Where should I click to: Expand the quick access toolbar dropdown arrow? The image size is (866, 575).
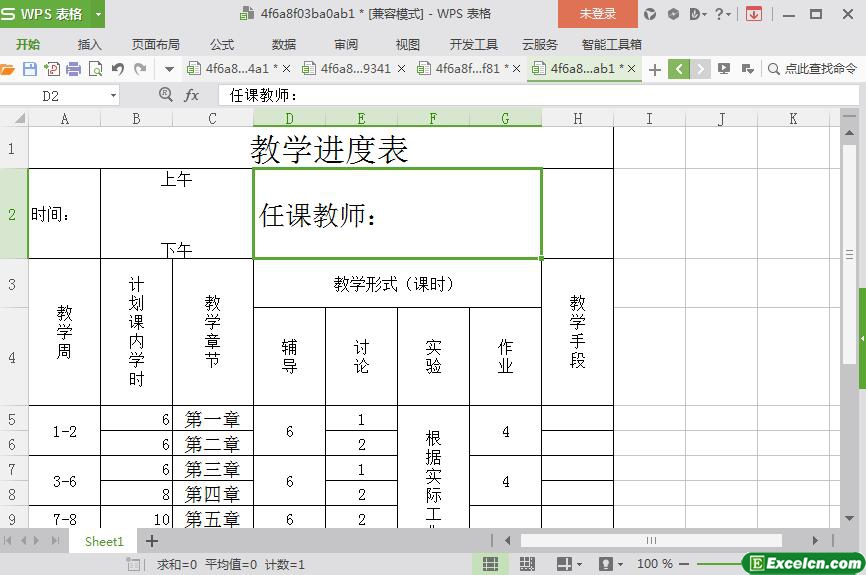tap(169, 69)
